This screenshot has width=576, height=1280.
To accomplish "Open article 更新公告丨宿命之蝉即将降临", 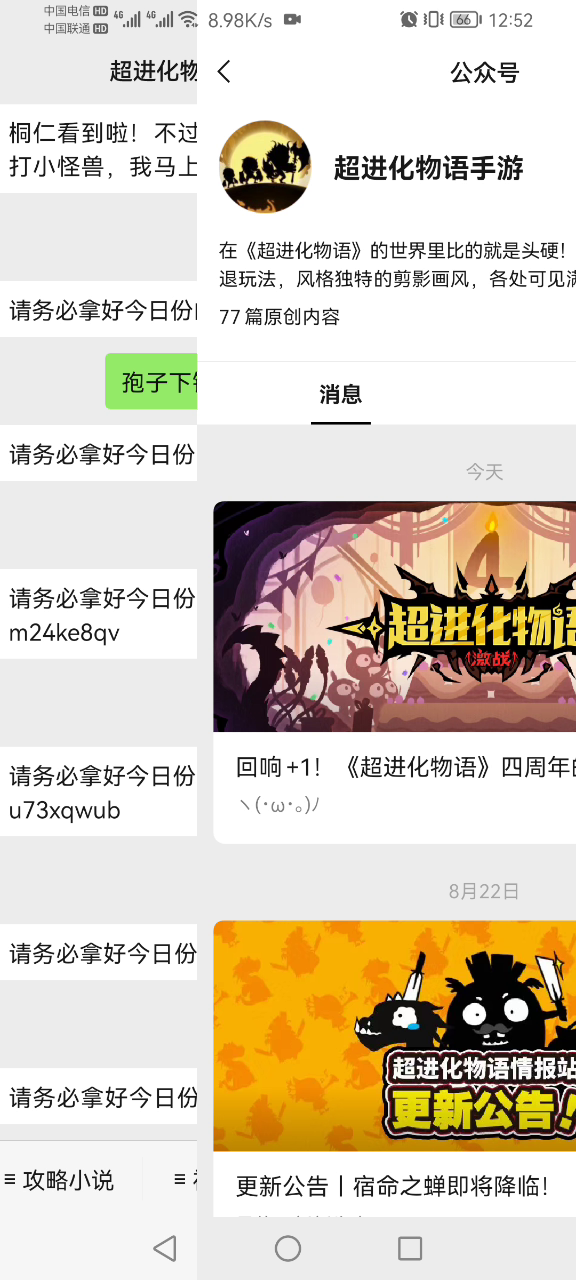I will [392, 1186].
